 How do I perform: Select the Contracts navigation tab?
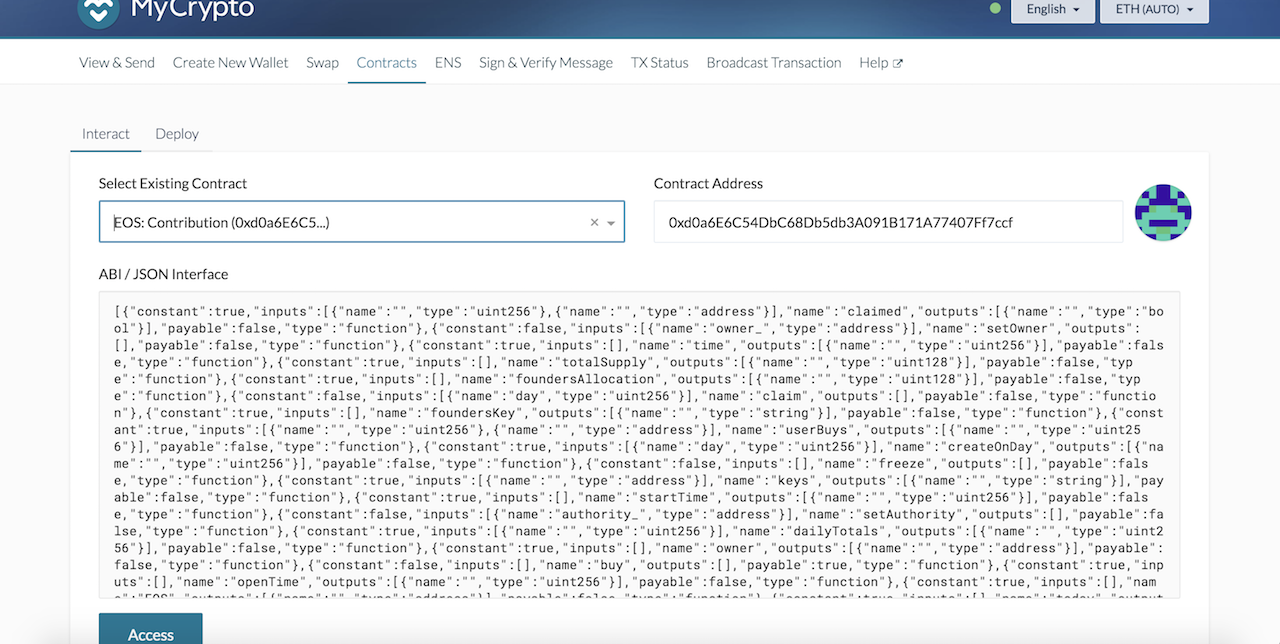[x=386, y=62]
